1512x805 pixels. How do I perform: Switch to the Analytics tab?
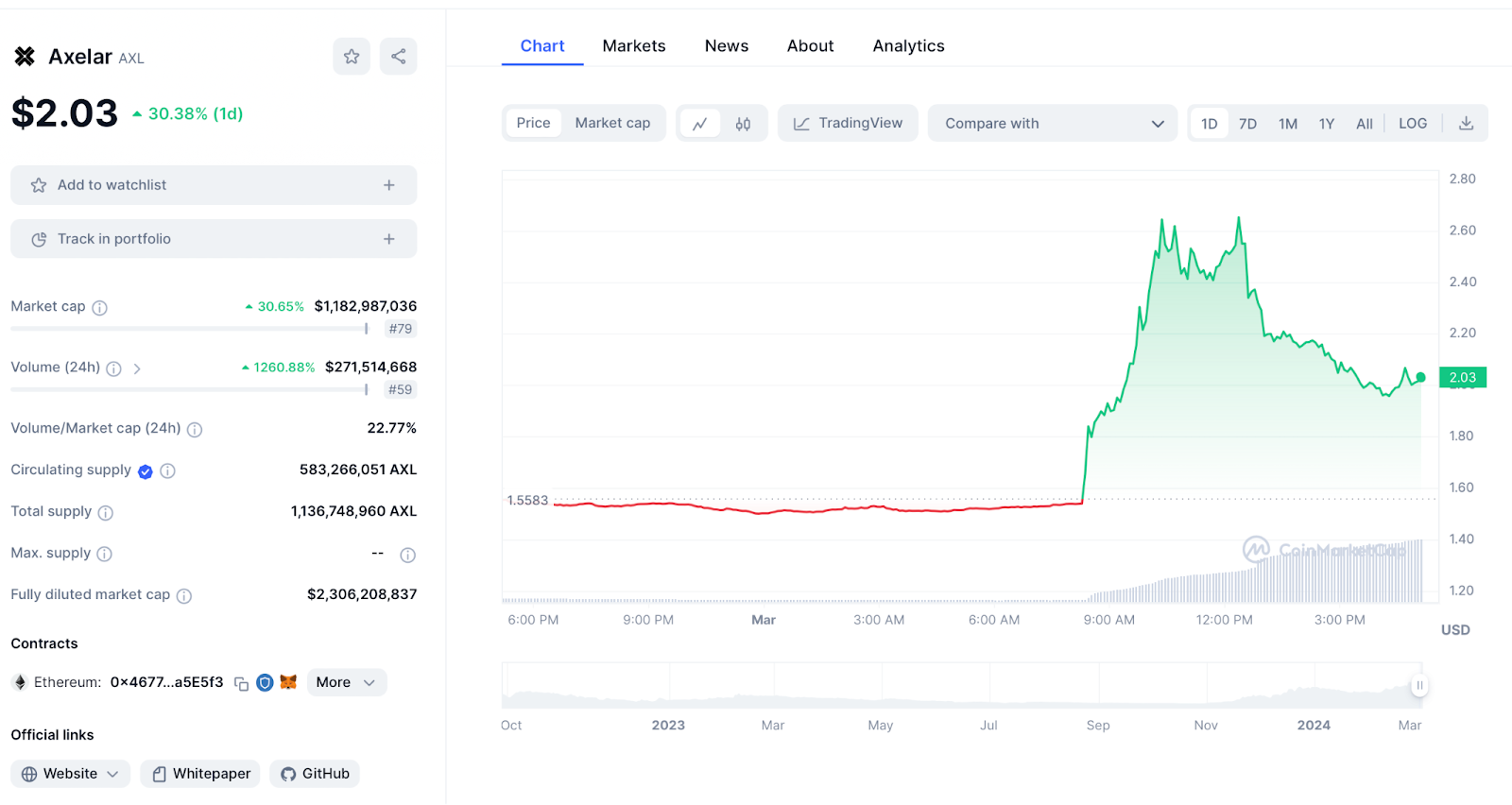tap(909, 45)
